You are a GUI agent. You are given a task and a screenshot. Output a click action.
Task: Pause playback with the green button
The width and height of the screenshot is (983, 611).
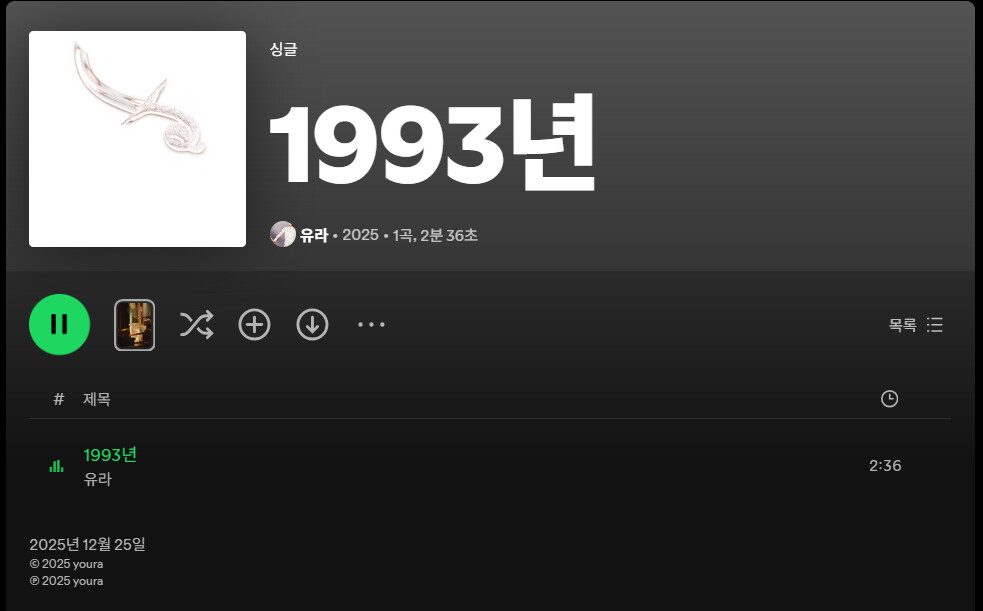click(60, 325)
